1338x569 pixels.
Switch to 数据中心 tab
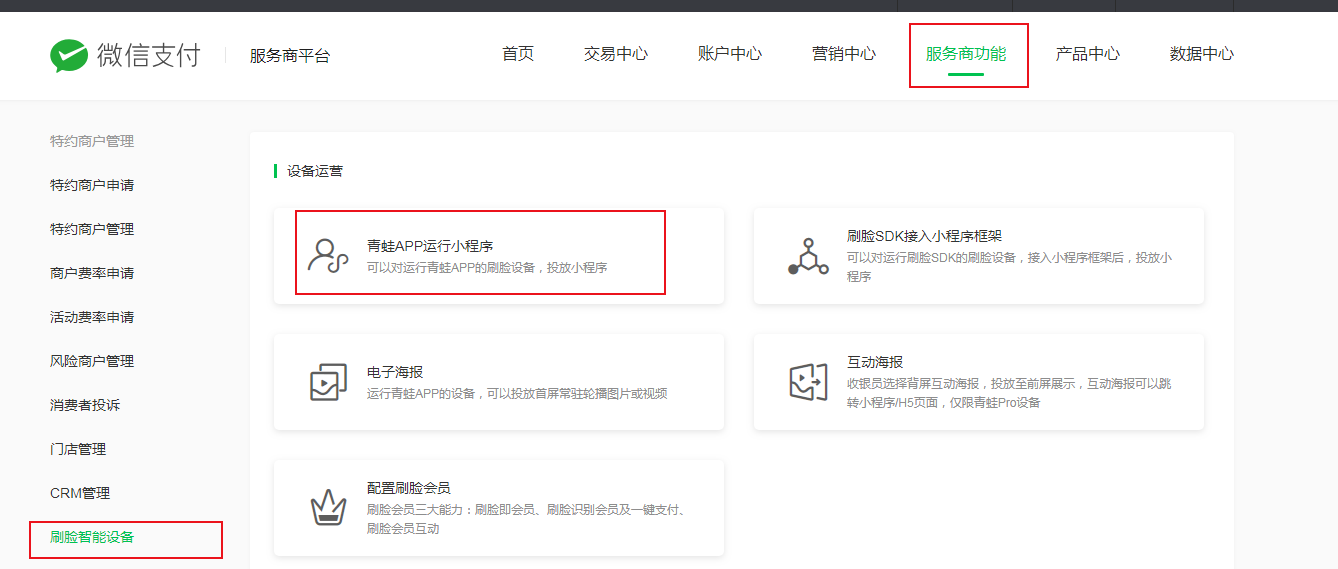point(1202,54)
